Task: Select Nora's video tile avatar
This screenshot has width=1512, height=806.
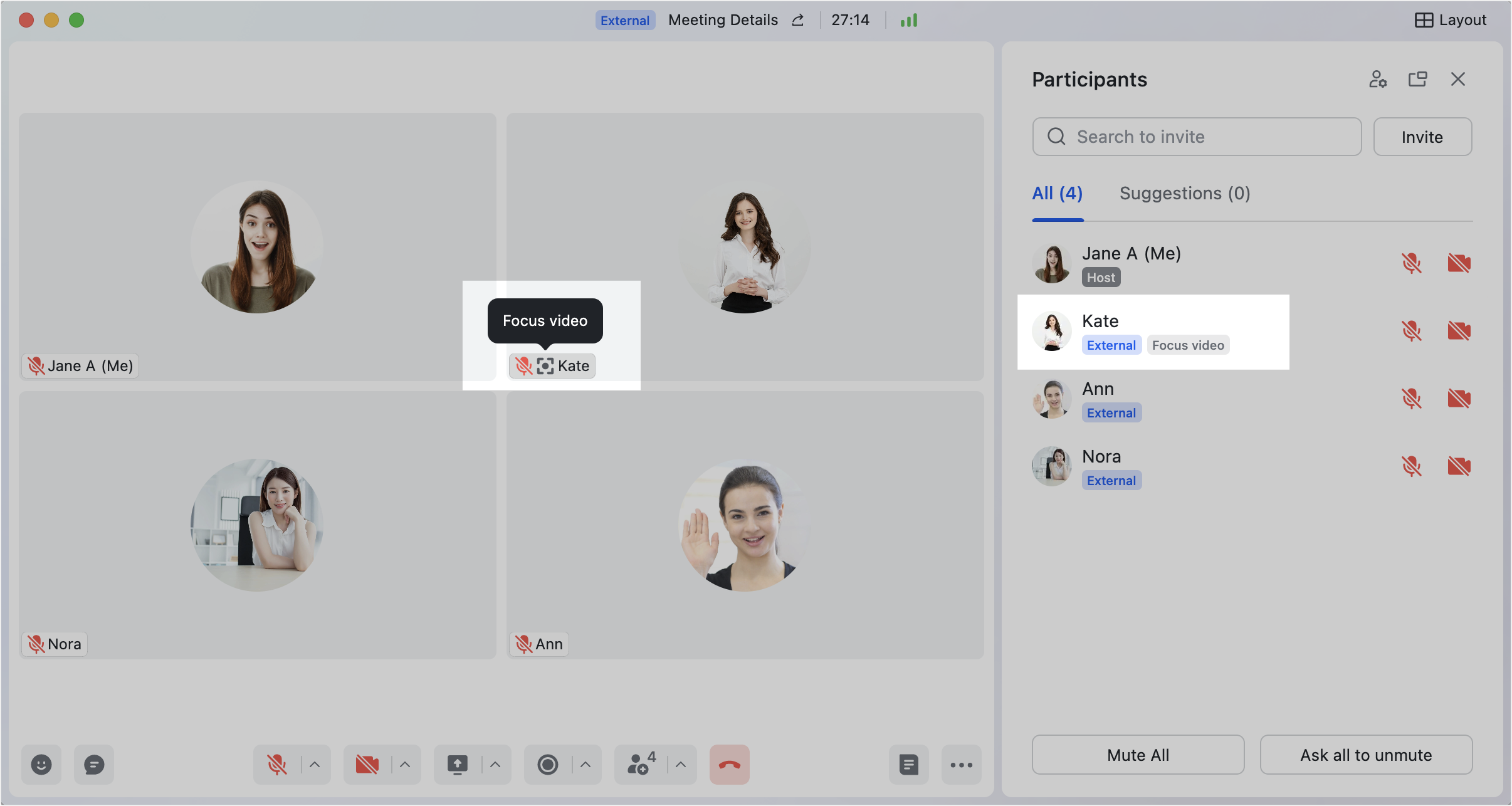Action: [x=257, y=525]
